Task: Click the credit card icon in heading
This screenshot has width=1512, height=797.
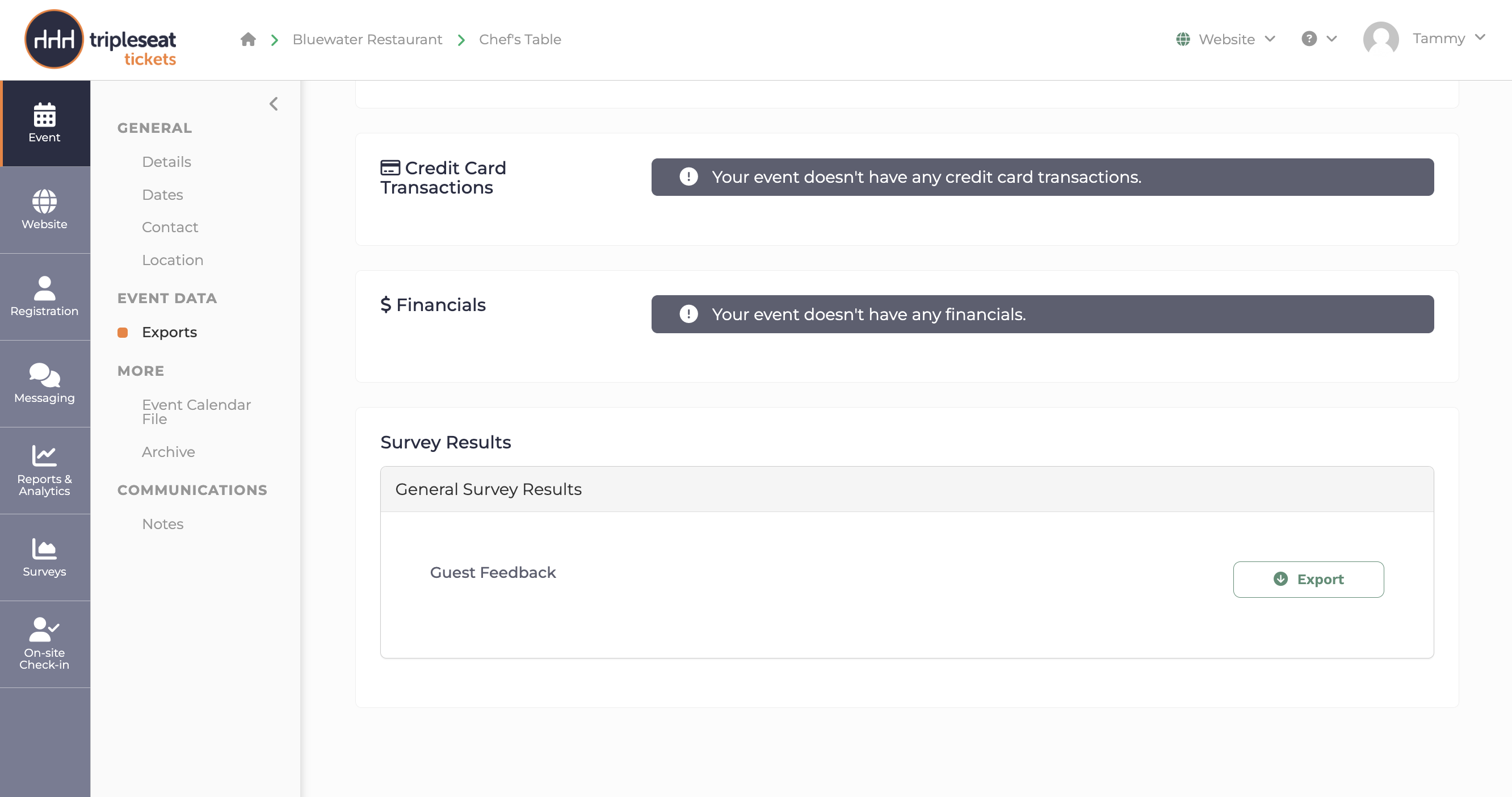Action: point(390,168)
